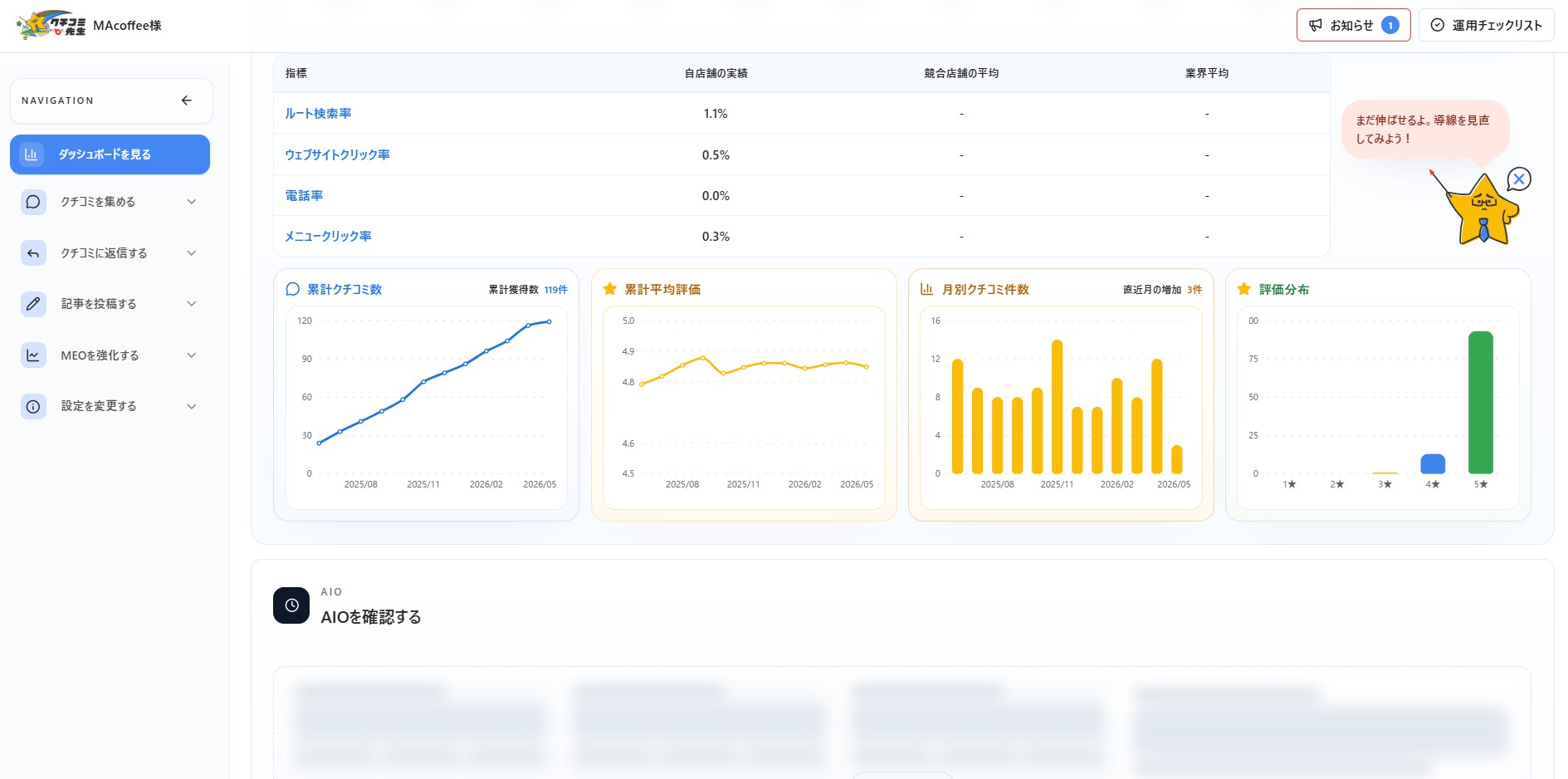
Task: Expand the 記事を投稿する menu chevron
Action: [x=192, y=304]
